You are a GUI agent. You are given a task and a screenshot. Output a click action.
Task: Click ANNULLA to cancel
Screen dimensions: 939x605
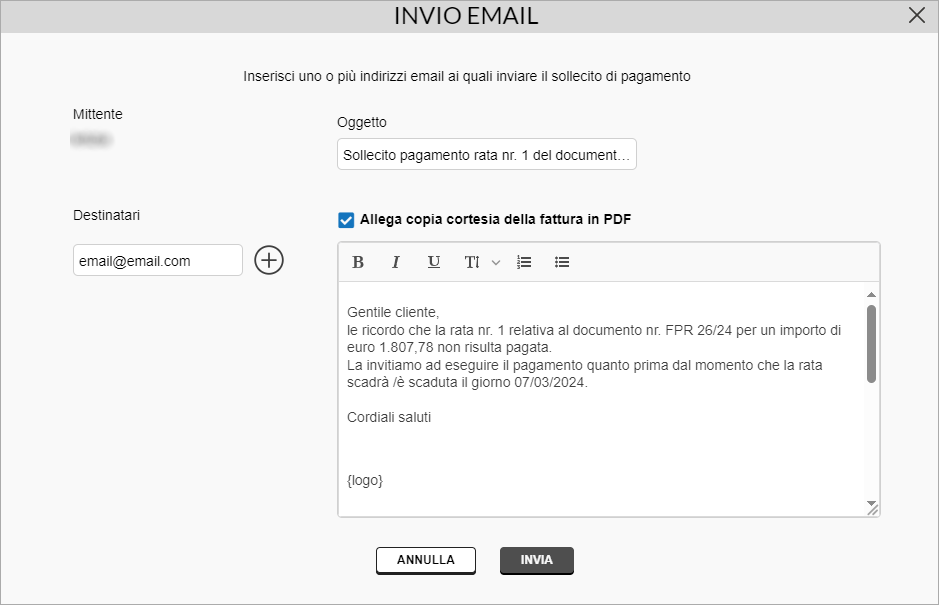426,560
